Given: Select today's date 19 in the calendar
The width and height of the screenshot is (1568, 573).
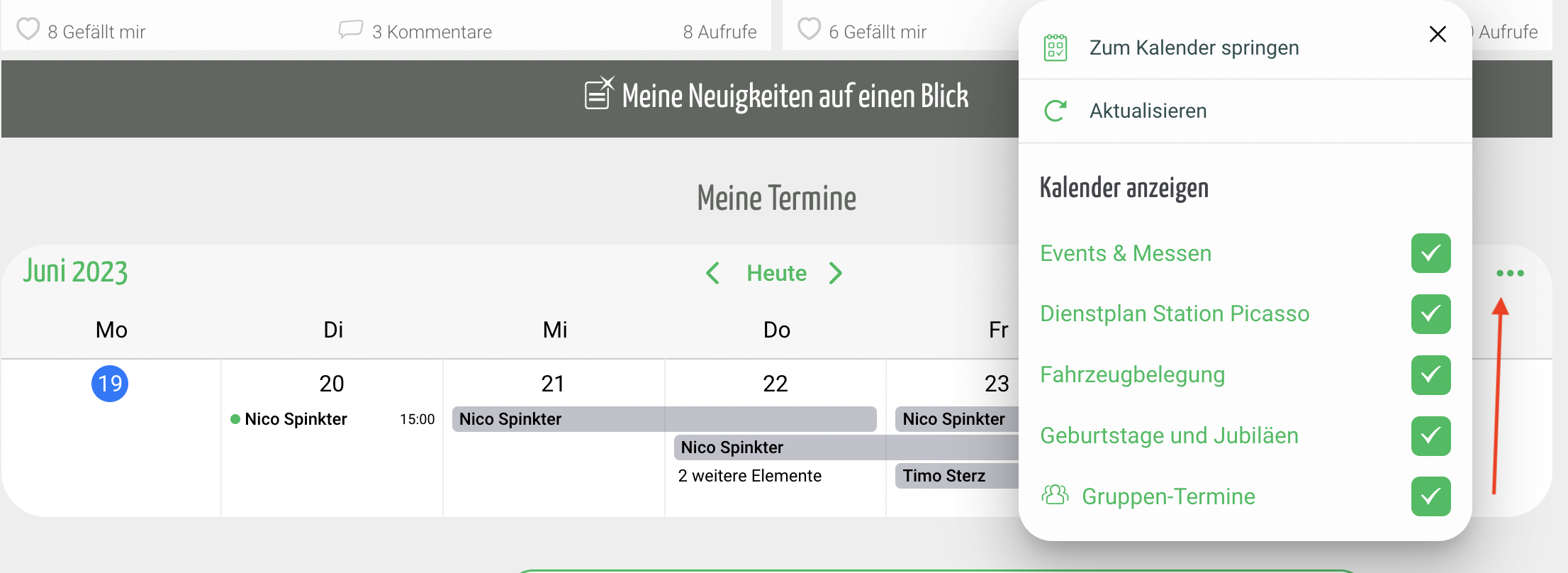Looking at the screenshot, I should (110, 384).
